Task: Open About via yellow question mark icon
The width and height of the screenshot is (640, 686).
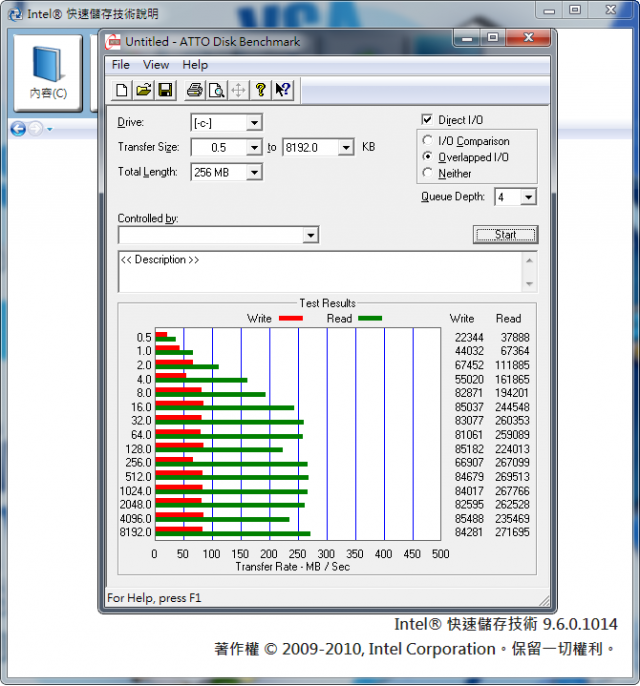Action: point(261,90)
